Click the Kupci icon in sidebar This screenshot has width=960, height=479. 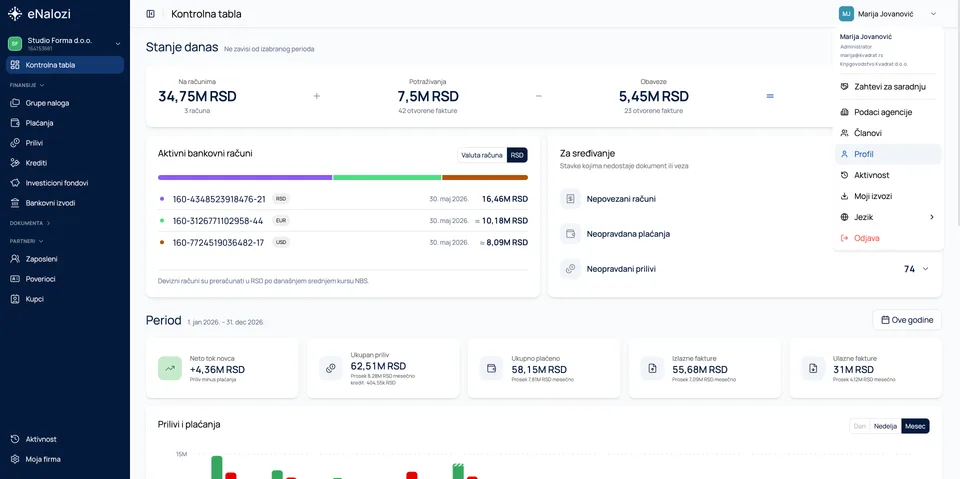(15, 299)
